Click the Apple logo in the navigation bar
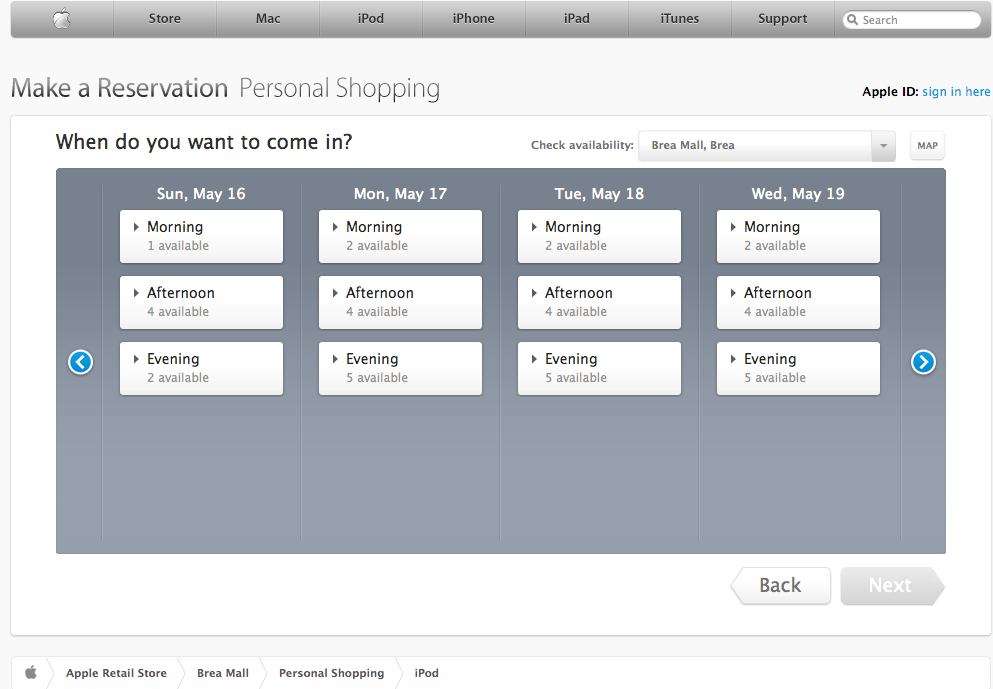This screenshot has width=993, height=689. point(61,19)
